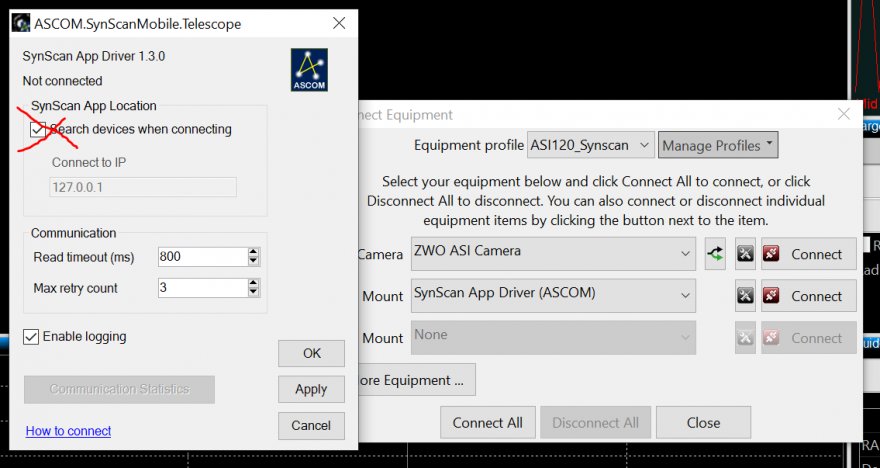Image resolution: width=880 pixels, height=468 pixels.
Task: Click Cancel in the SynScan driver dialog
Action: [311, 426]
